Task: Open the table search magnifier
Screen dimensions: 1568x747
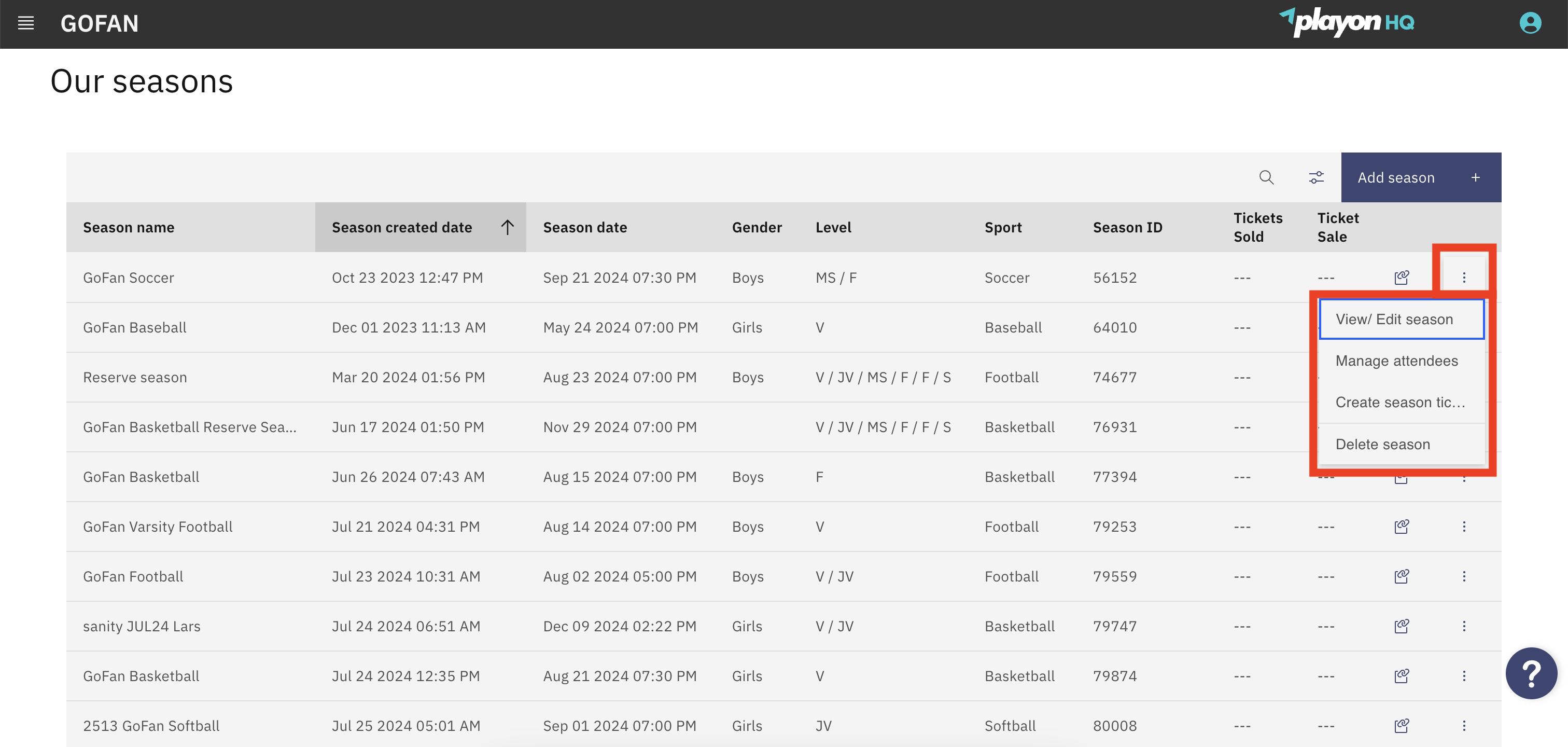Action: coord(1266,177)
